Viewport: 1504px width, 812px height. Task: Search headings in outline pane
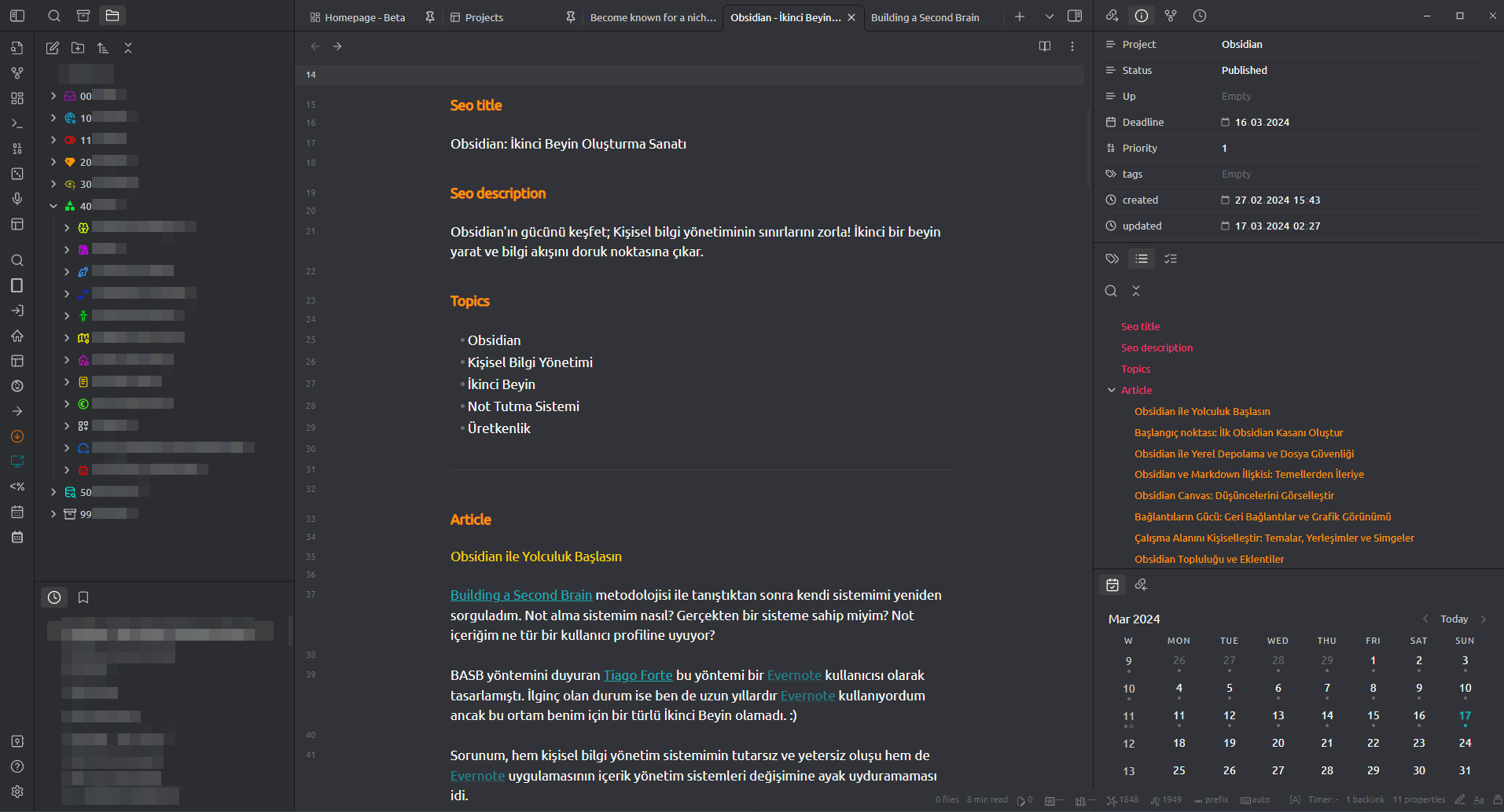click(1111, 291)
